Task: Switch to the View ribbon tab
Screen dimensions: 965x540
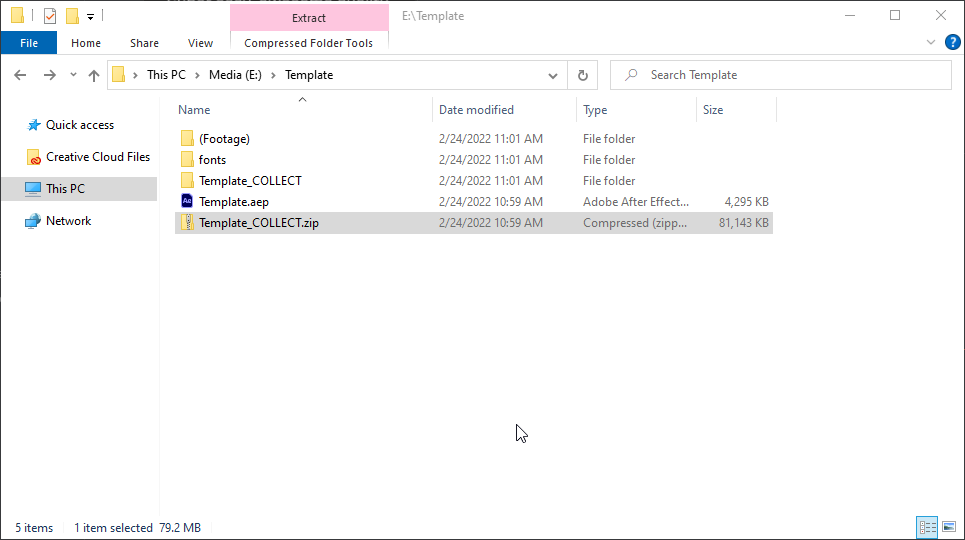Action: pyautogui.click(x=200, y=43)
